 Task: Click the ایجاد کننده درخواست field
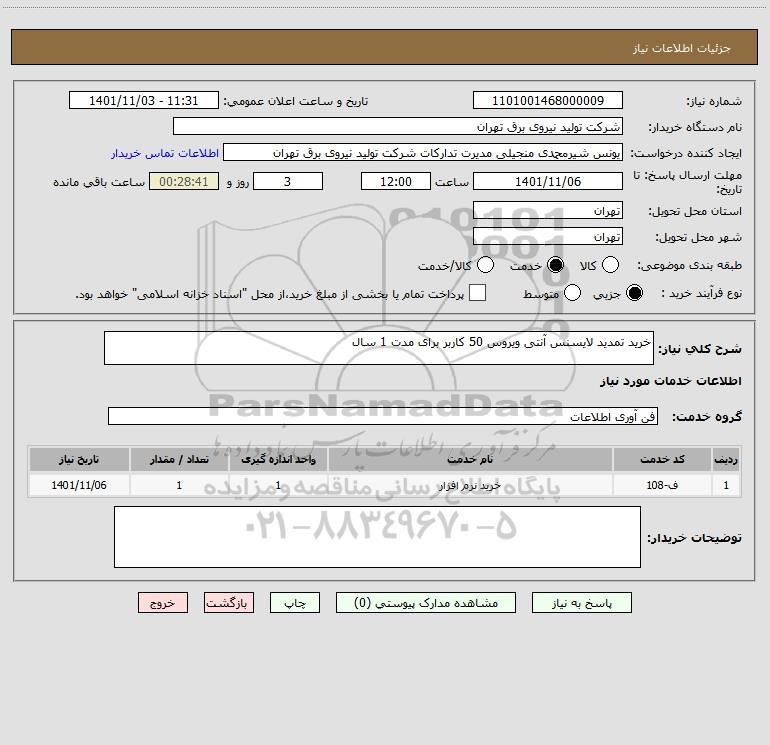click(423, 153)
